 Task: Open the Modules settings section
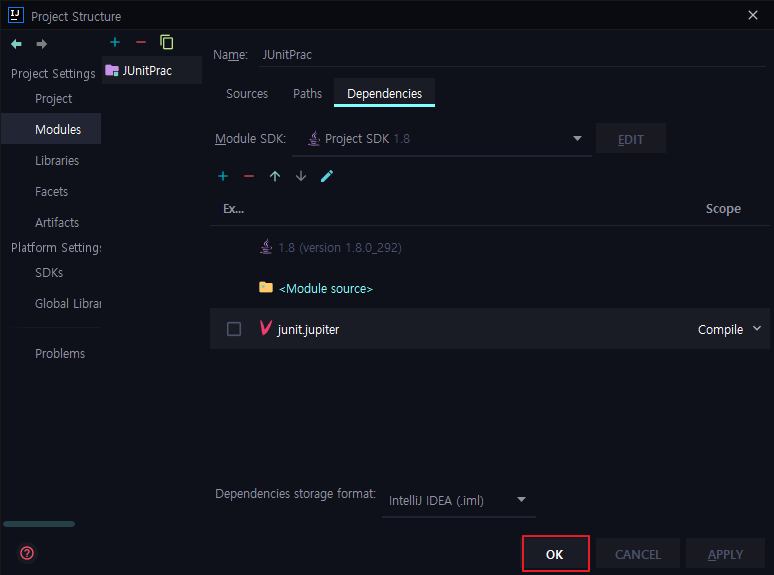pos(51,129)
